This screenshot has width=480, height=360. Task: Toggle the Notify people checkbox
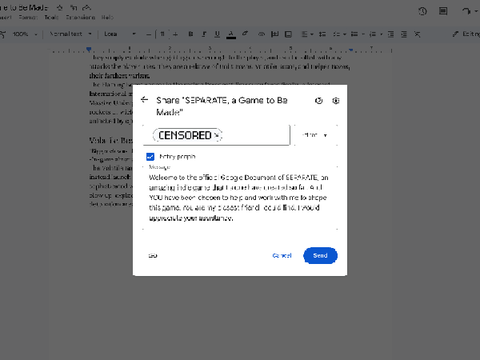150,157
